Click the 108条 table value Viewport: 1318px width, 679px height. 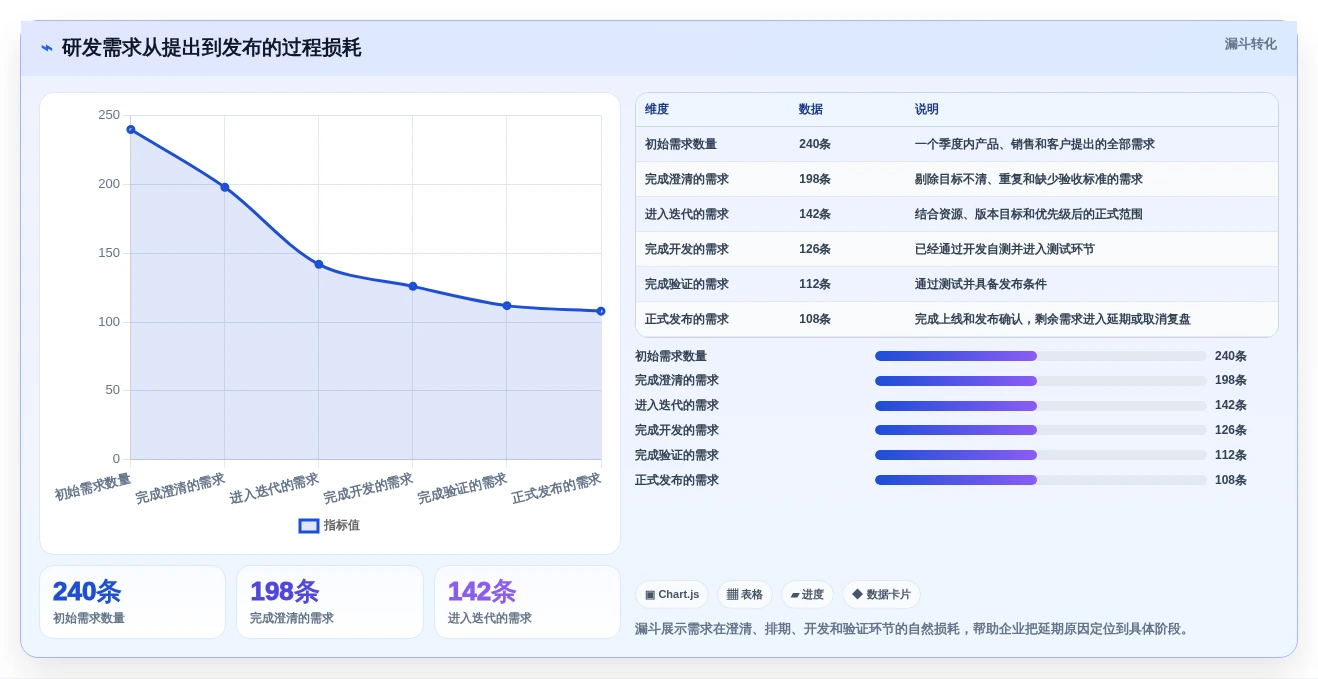tap(815, 319)
